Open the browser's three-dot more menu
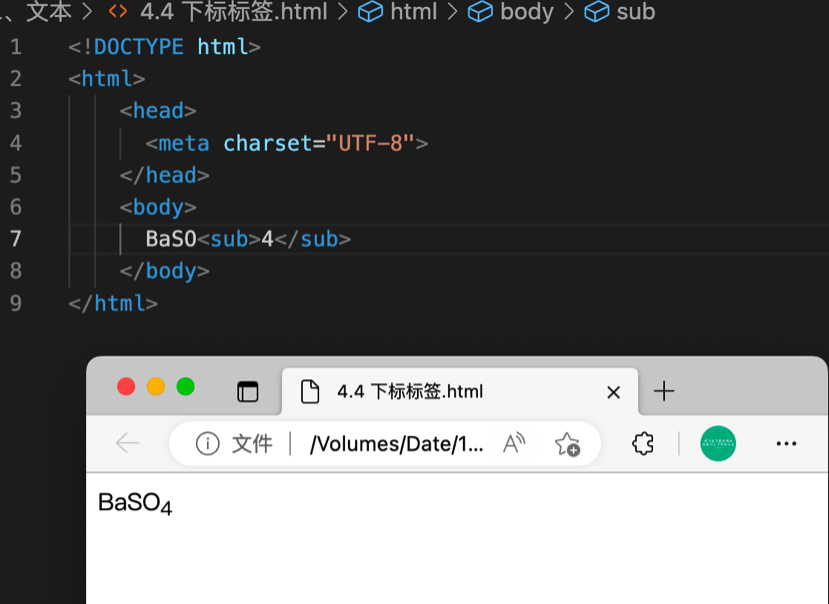829x604 pixels. tap(786, 444)
